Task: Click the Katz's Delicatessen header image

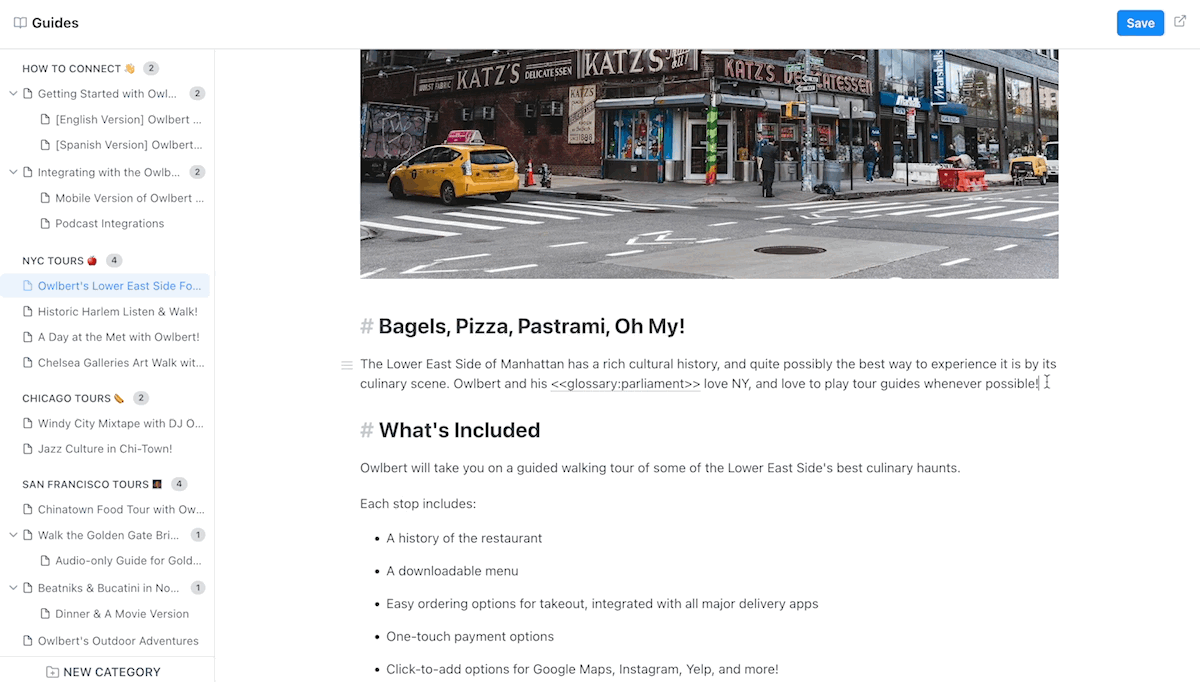Action: [709, 163]
